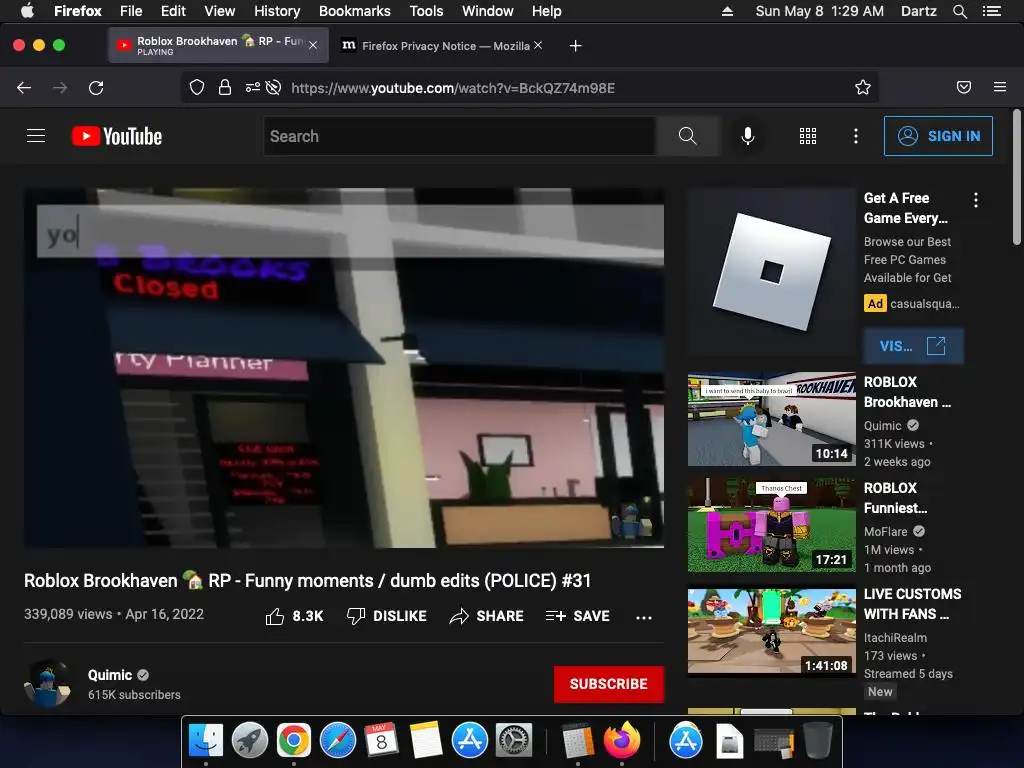Open the History menu

[277, 11]
